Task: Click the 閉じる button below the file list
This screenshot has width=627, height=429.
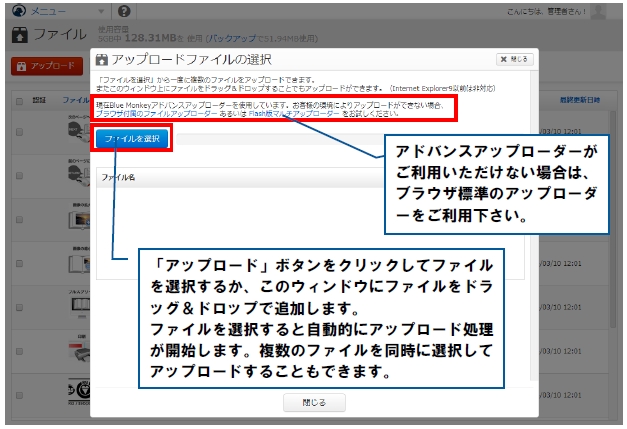Action: click(x=314, y=402)
